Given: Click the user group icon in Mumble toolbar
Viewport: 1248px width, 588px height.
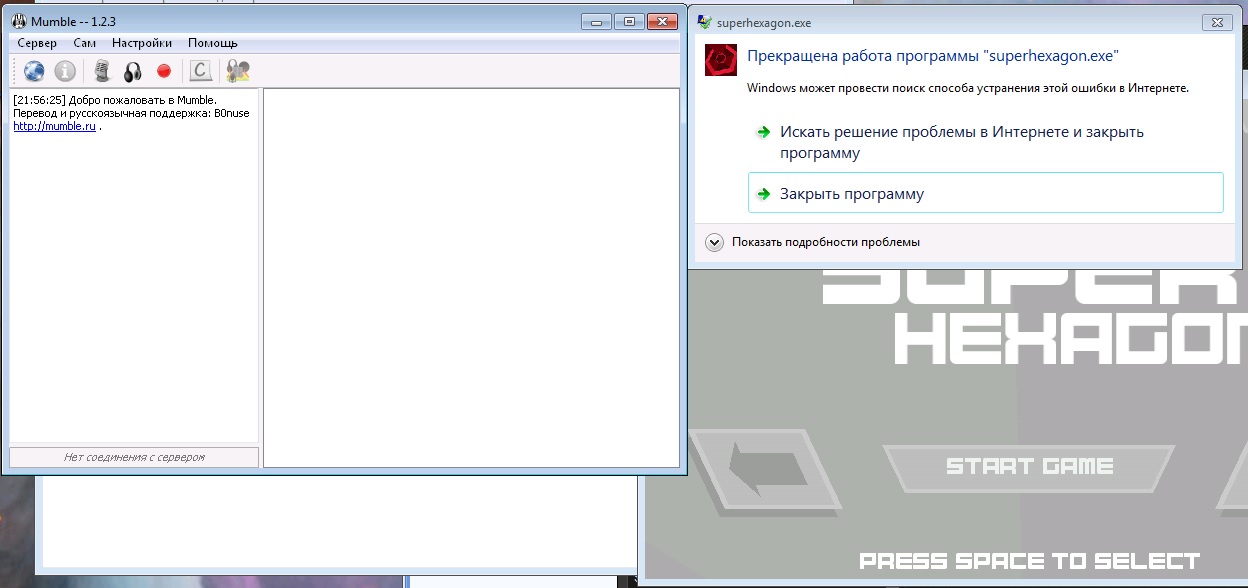Looking at the screenshot, I should (238, 71).
